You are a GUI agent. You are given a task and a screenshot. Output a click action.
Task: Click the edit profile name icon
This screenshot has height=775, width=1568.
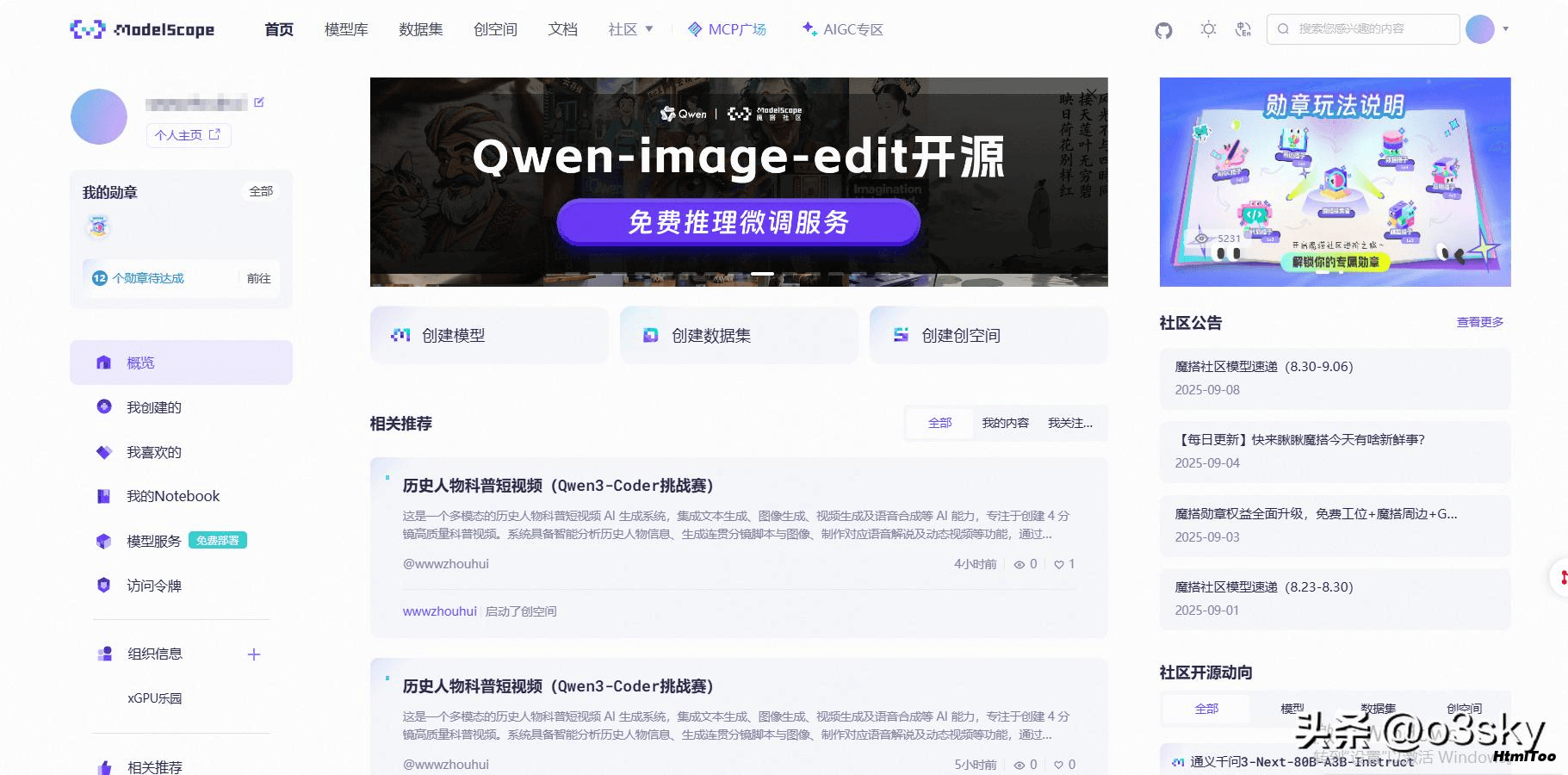tap(258, 102)
